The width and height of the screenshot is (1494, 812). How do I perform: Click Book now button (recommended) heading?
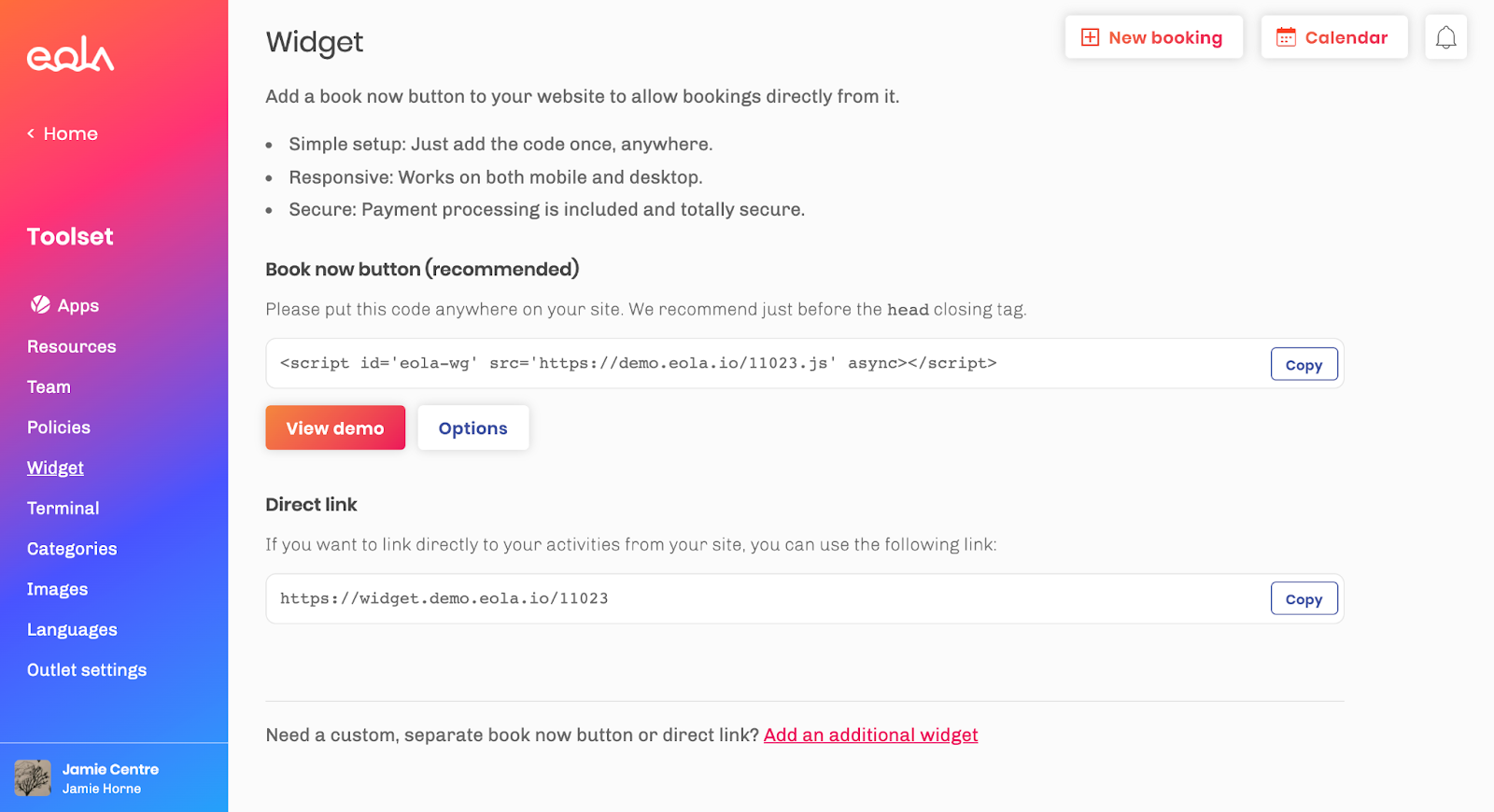pyautogui.click(x=422, y=269)
